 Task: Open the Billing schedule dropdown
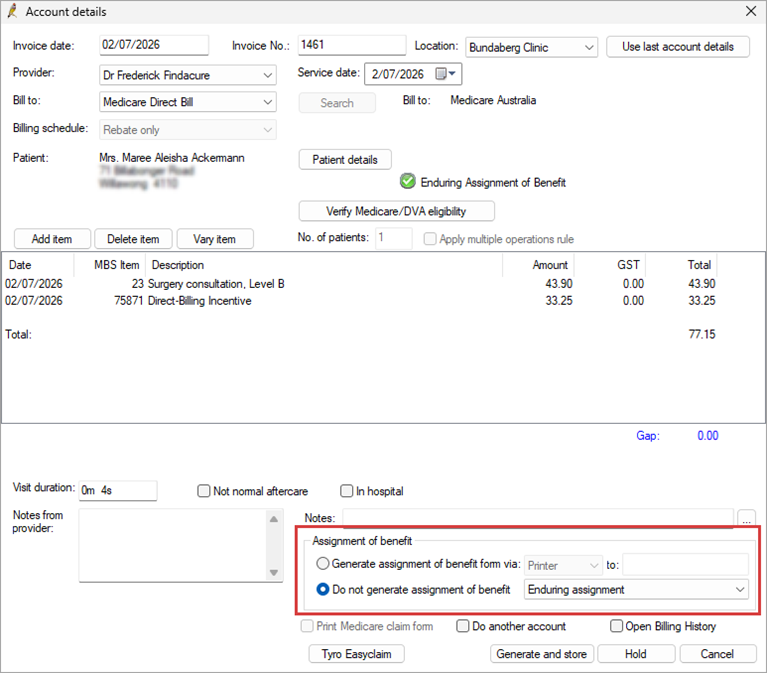click(188, 130)
